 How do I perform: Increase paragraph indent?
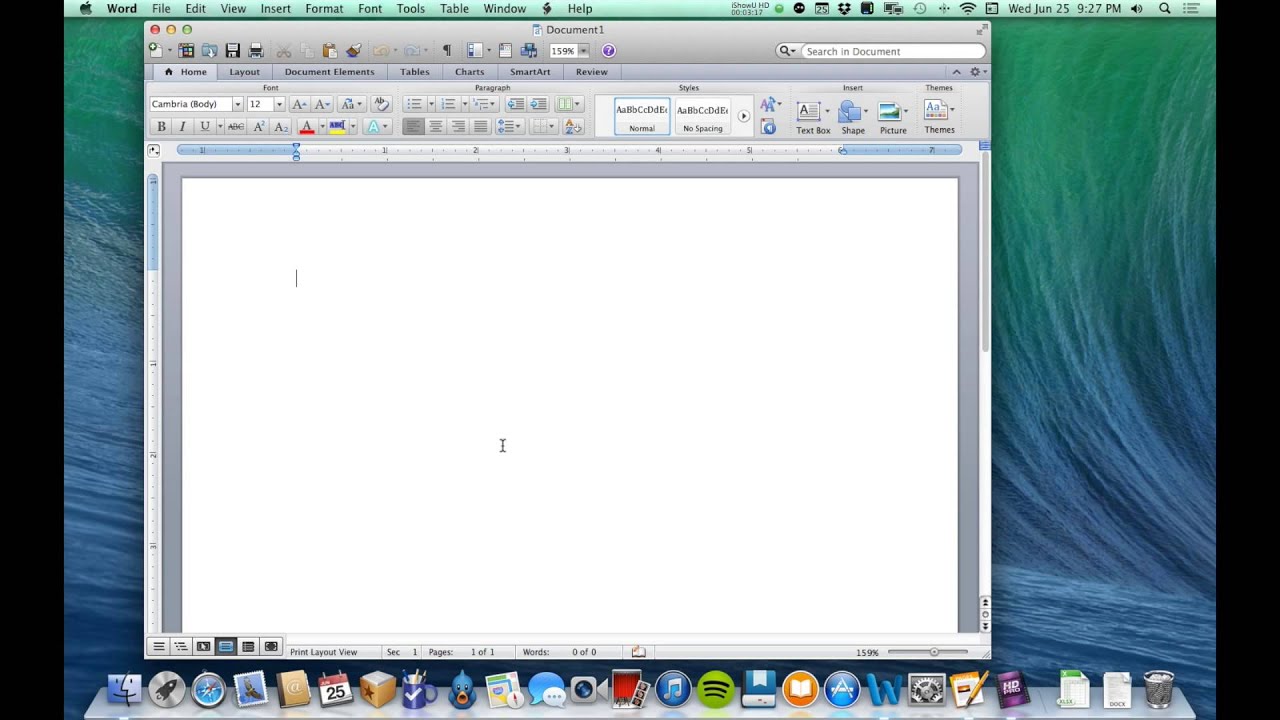[x=538, y=104]
